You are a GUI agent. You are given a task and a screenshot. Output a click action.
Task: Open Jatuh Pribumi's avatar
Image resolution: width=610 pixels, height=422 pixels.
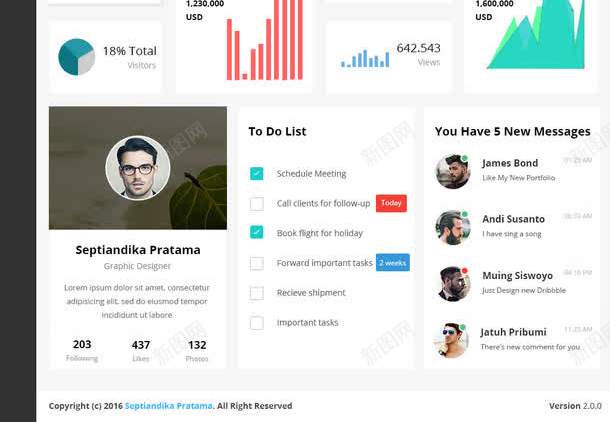point(451,340)
